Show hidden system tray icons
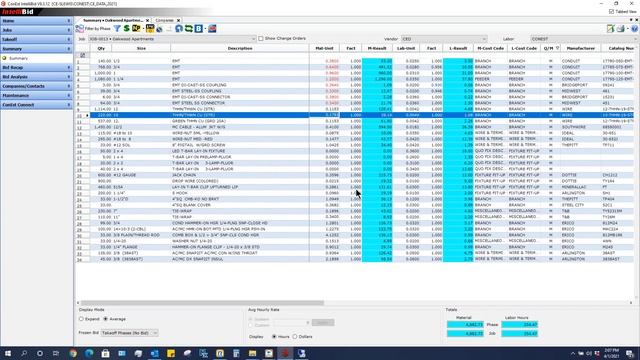The width and height of the screenshot is (640, 360). (x=573, y=353)
